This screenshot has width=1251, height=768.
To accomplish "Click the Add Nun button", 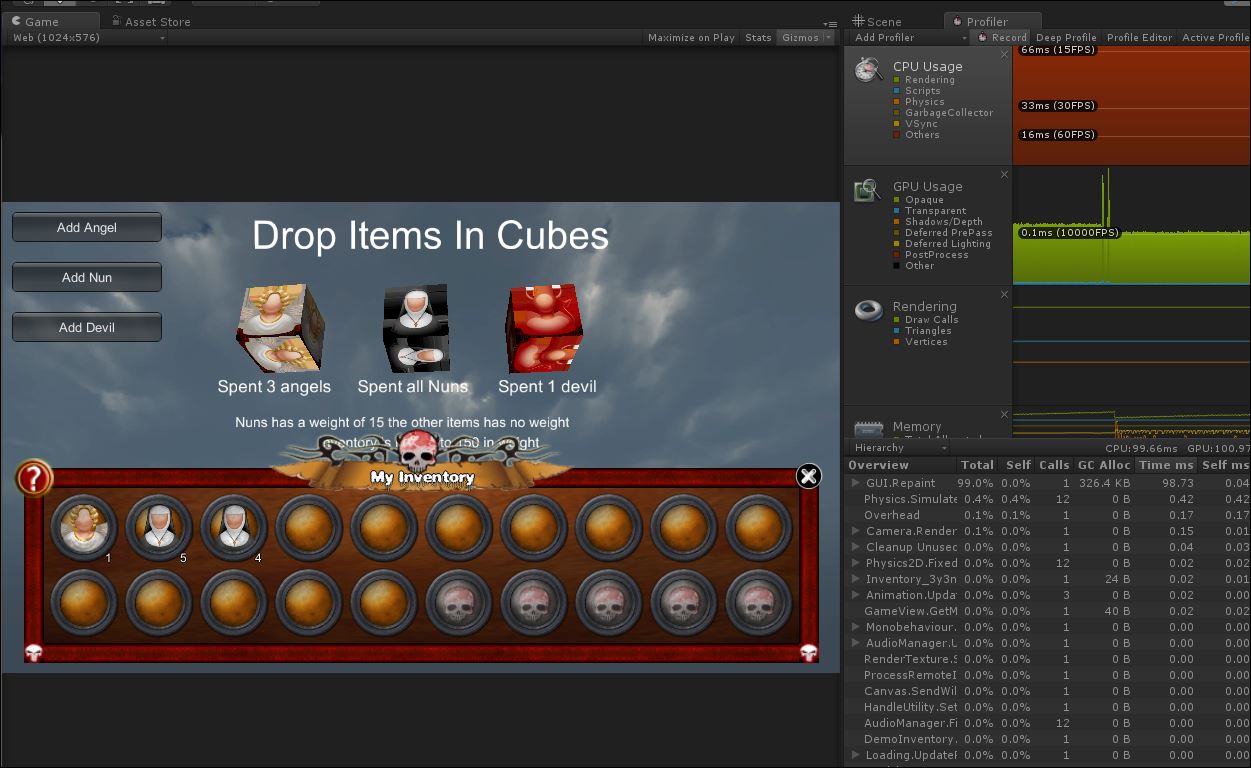I will pyautogui.click(x=87, y=277).
